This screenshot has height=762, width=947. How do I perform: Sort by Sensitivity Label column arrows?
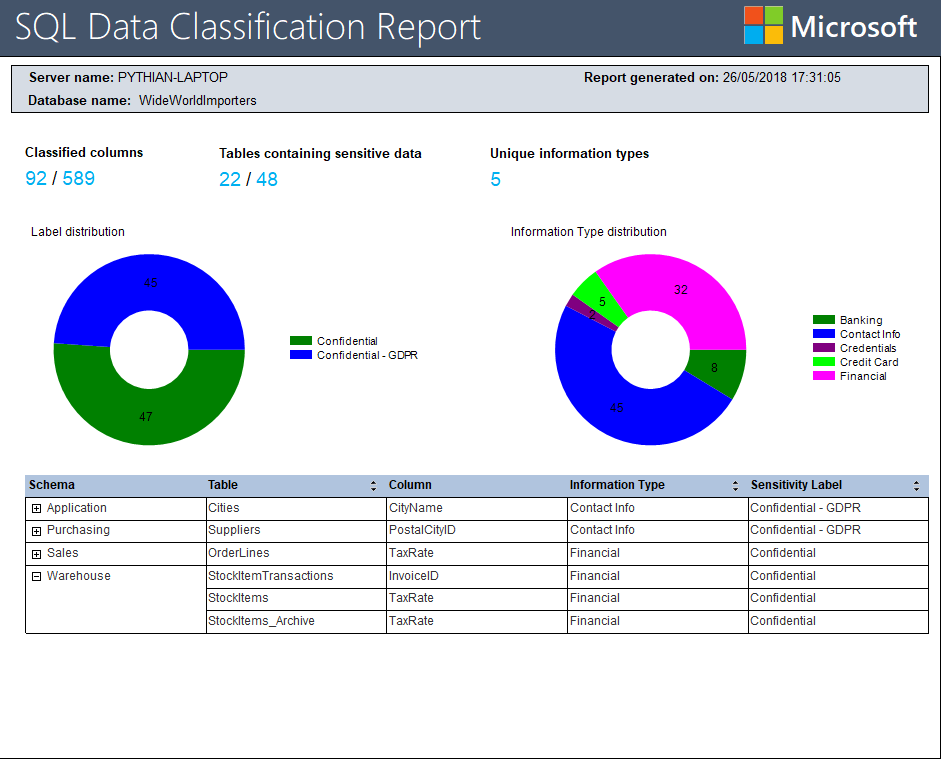pos(916,486)
